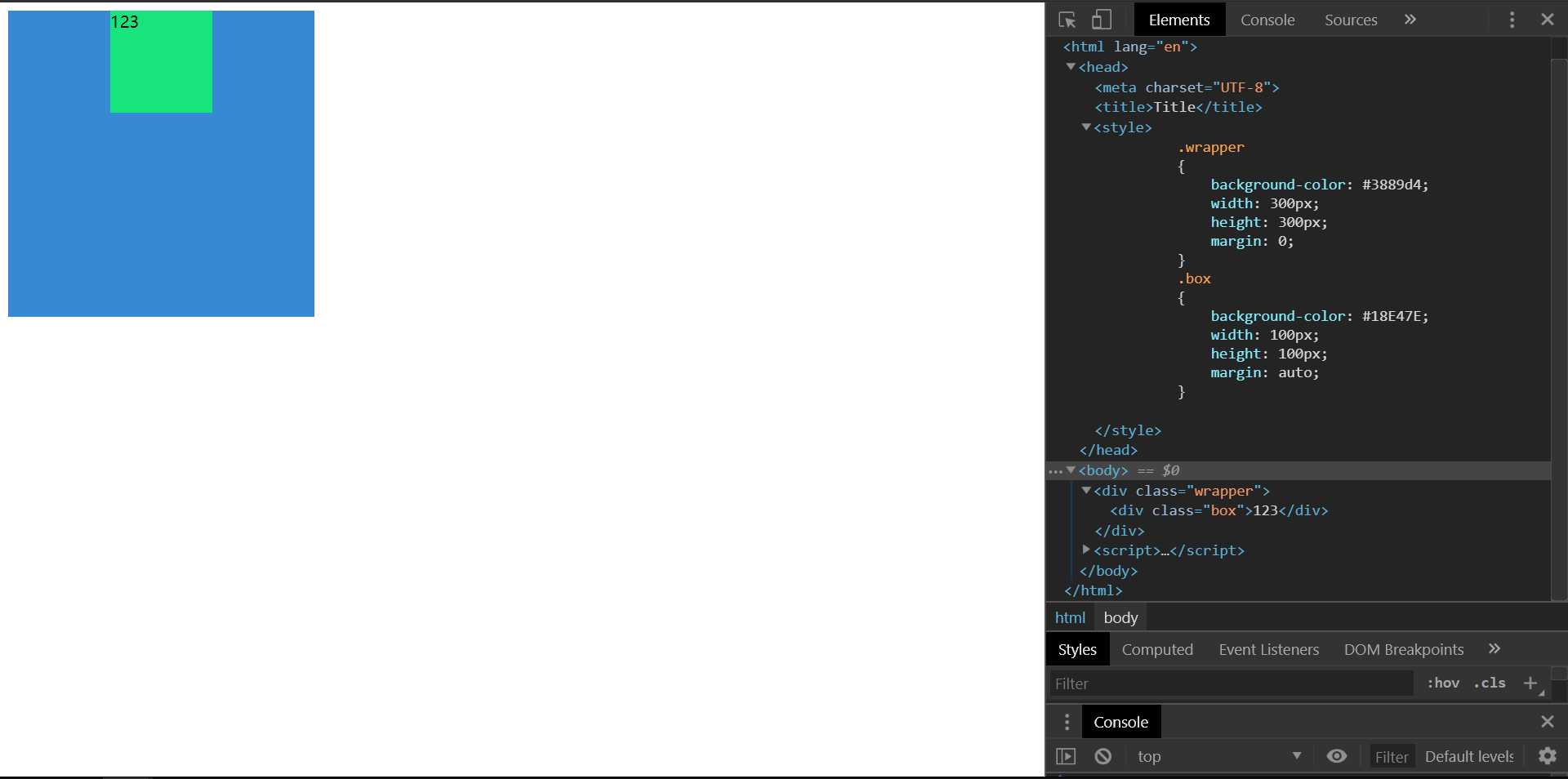Select html in the breadcrumb bar
1568x779 pixels.
[x=1070, y=618]
